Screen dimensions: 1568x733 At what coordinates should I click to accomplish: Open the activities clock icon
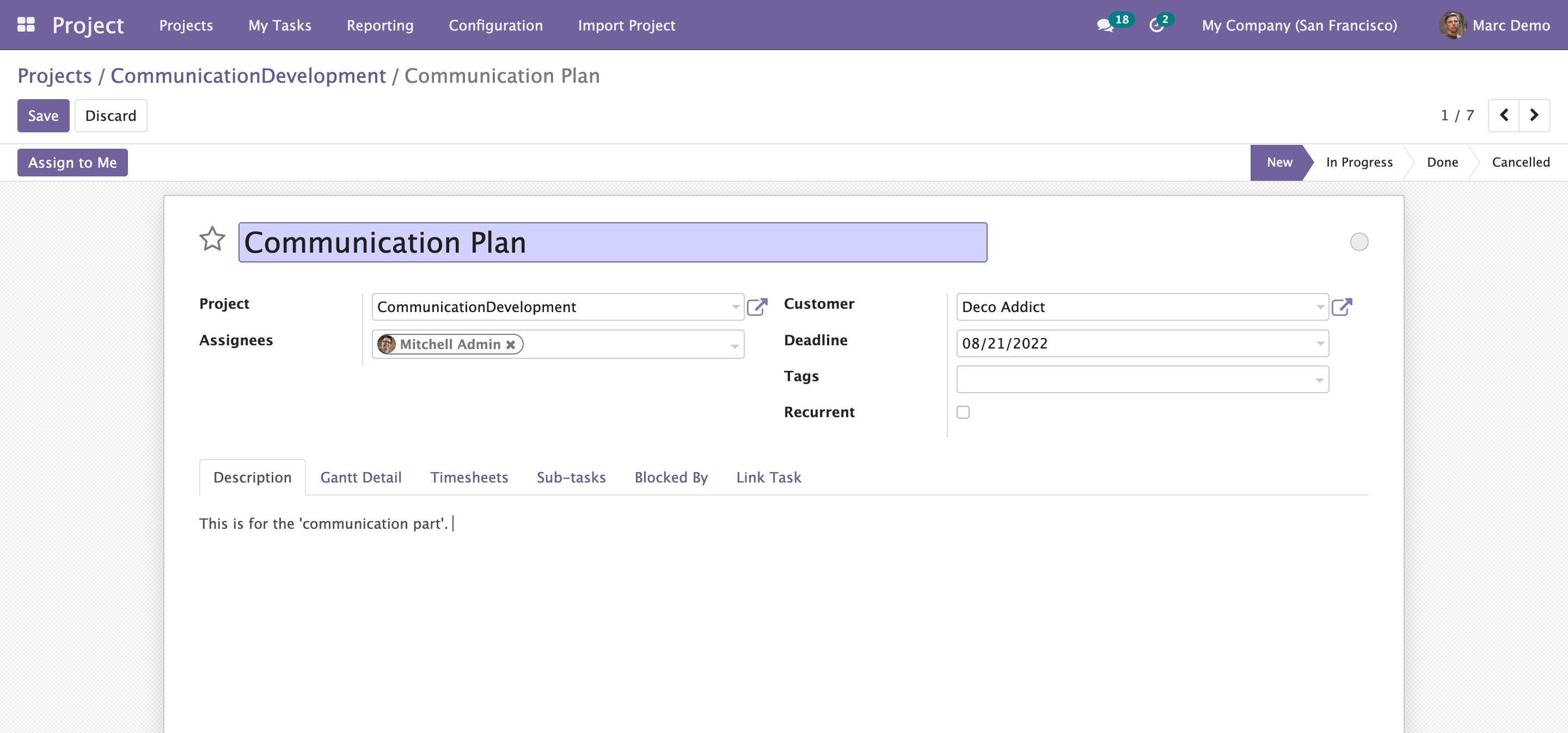click(1156, 26)
